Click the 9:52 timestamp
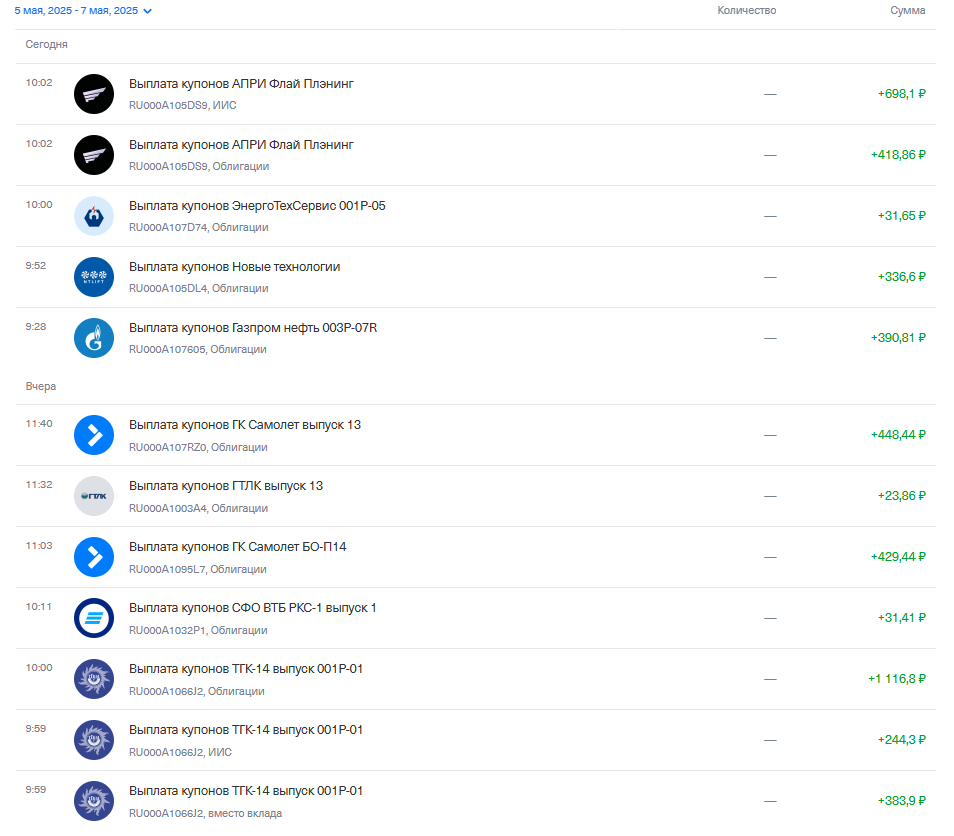Viewport: 954px width, 836px height. [x=36, y=265]
